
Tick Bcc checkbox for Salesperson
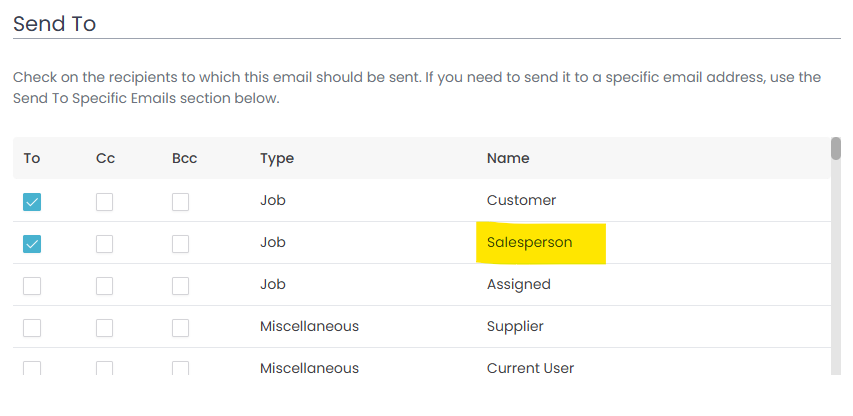(180, 244)
